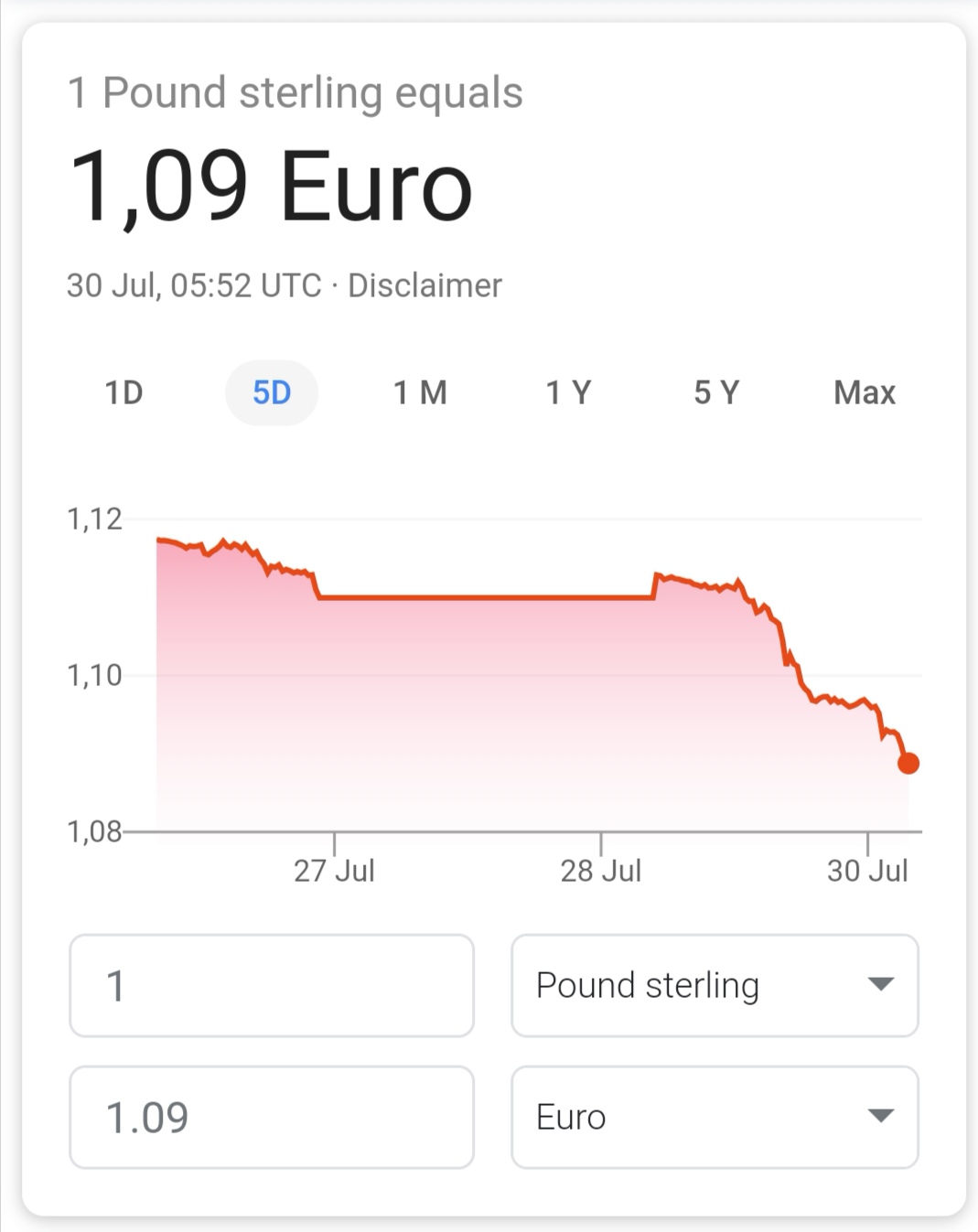Click the 1,10 gridline on the chart
978x1232 pixels.
521,675
